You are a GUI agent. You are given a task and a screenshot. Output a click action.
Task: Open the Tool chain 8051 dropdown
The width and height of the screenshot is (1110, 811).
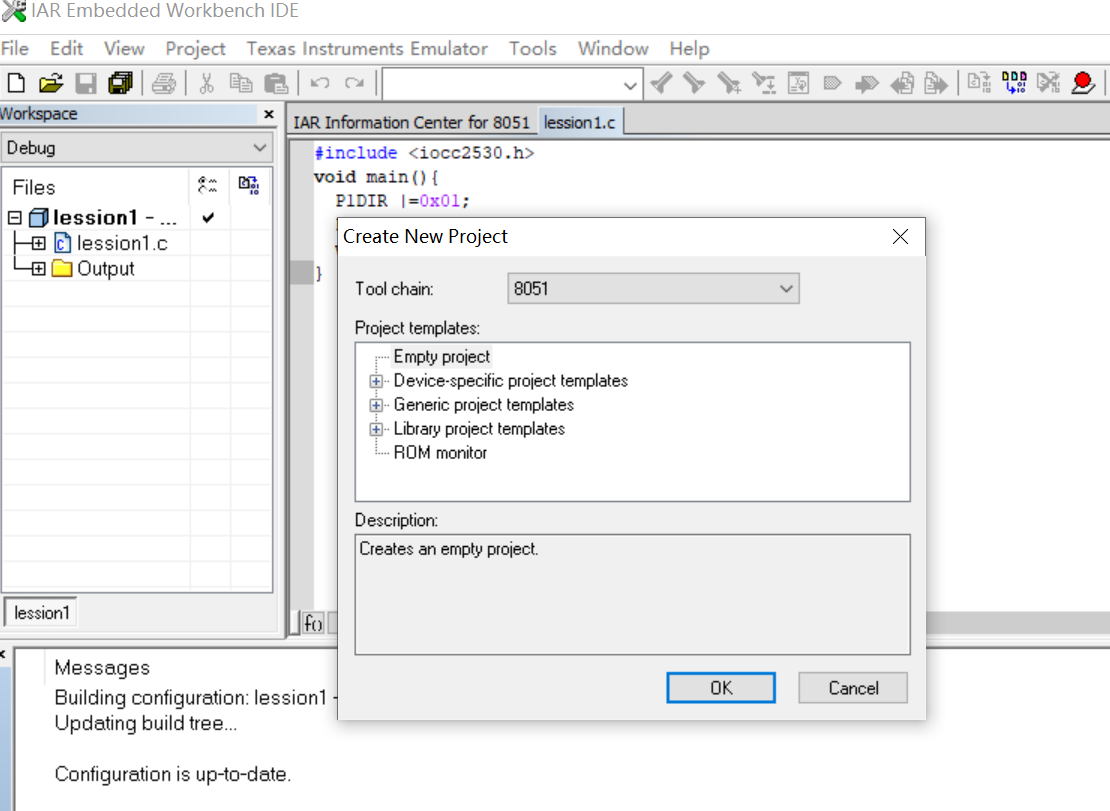pyautogui.click(x=653, y=289)
